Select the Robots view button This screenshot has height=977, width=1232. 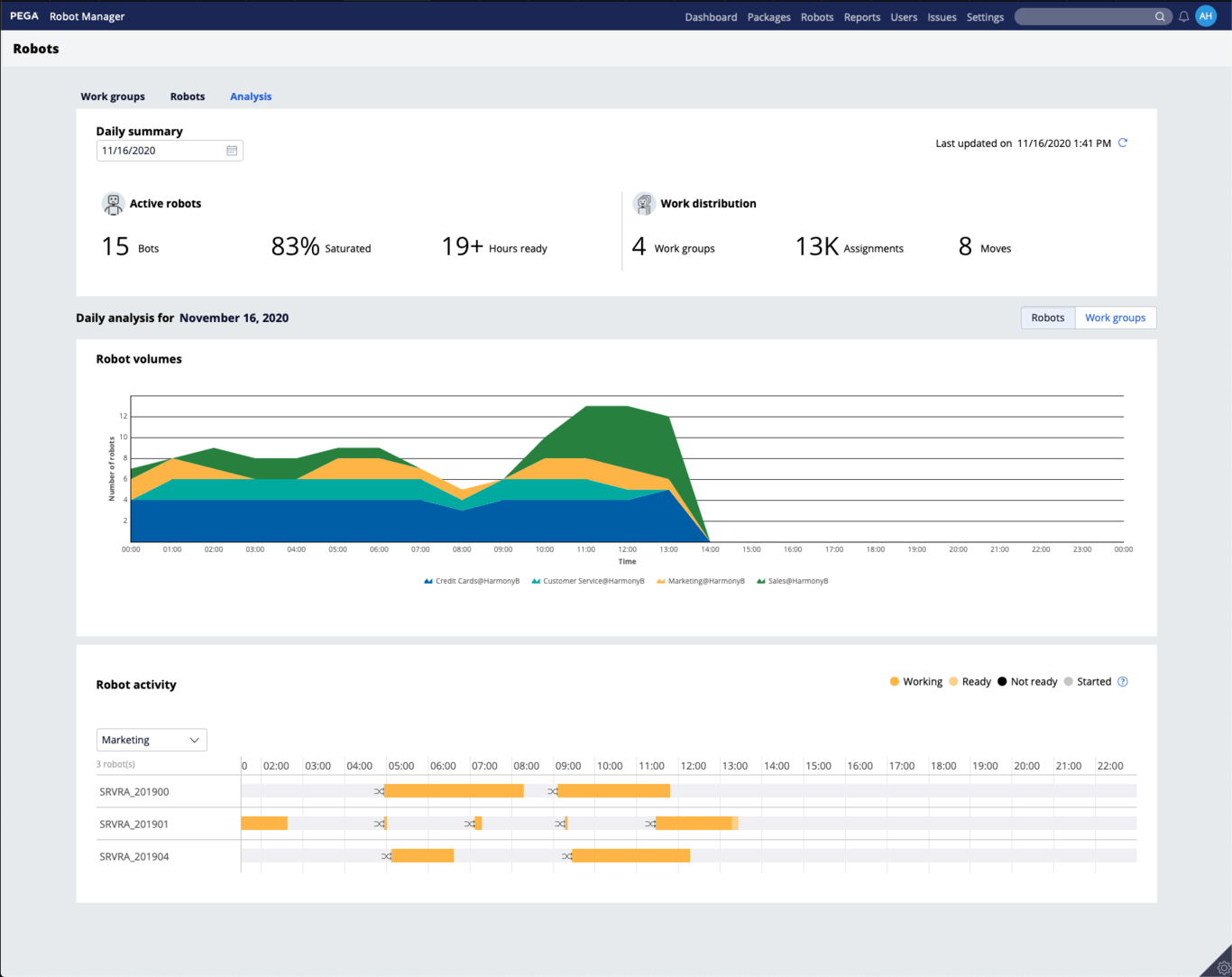pyautogui.click(x=1047, y=318)
